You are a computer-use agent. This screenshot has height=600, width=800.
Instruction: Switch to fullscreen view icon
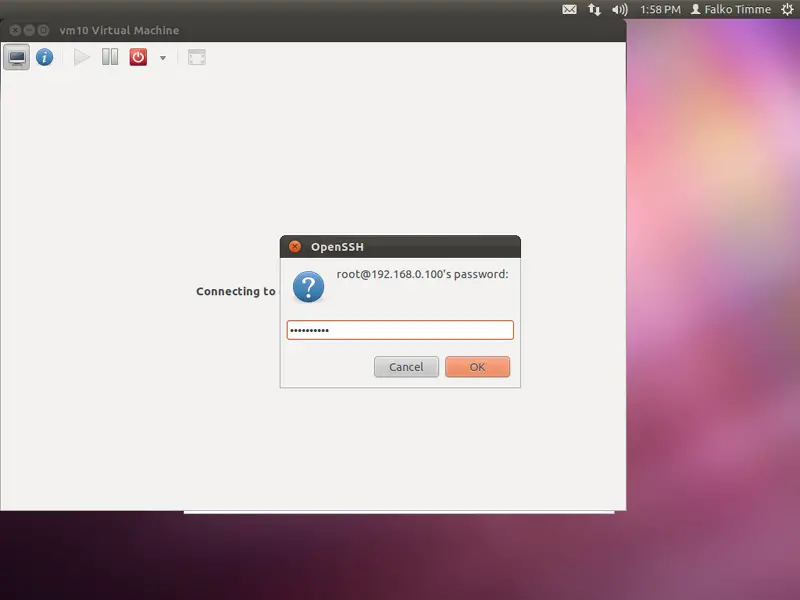[x=196, y=57]
